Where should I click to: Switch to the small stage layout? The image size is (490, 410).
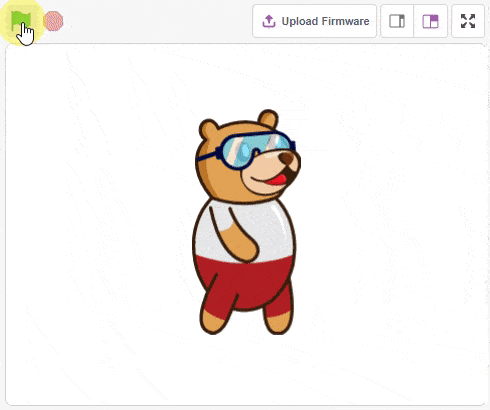coord(397,21)
